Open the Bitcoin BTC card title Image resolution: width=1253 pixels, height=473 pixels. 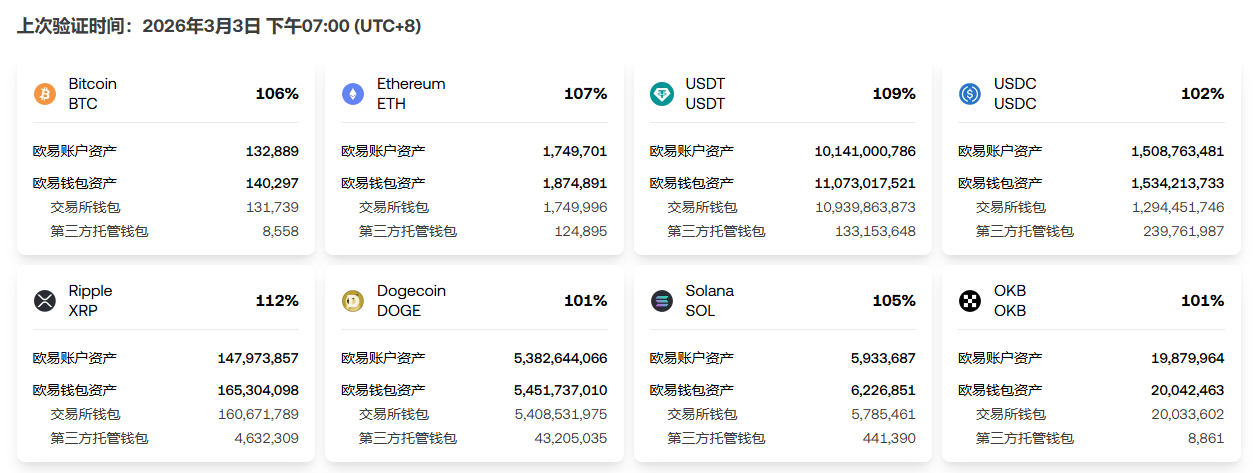pyautogui.click(x=92, y=94)
